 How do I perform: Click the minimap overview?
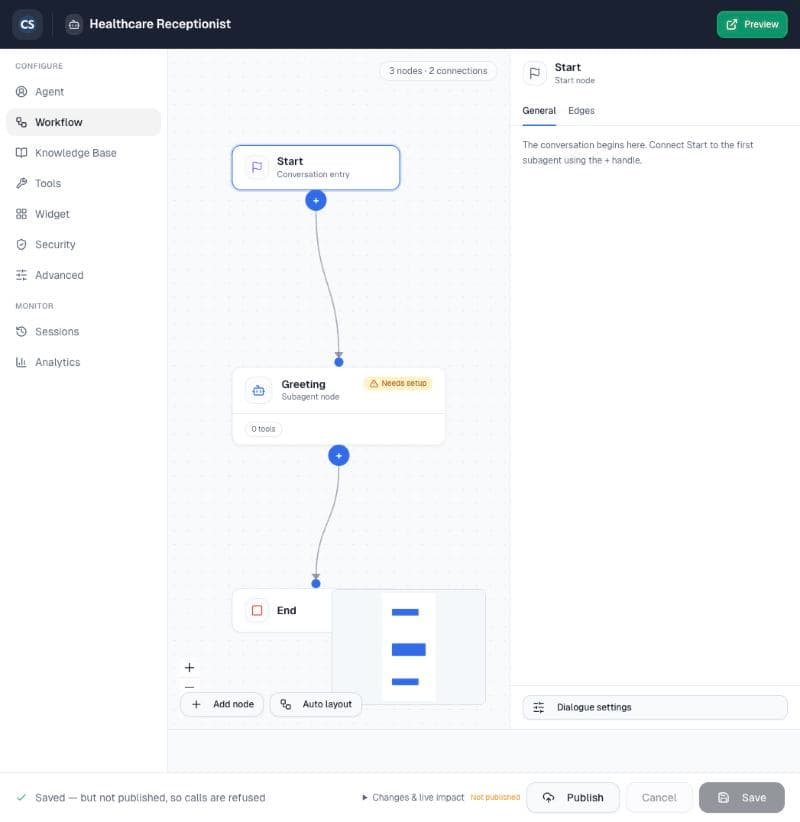(x=409, y=647)
